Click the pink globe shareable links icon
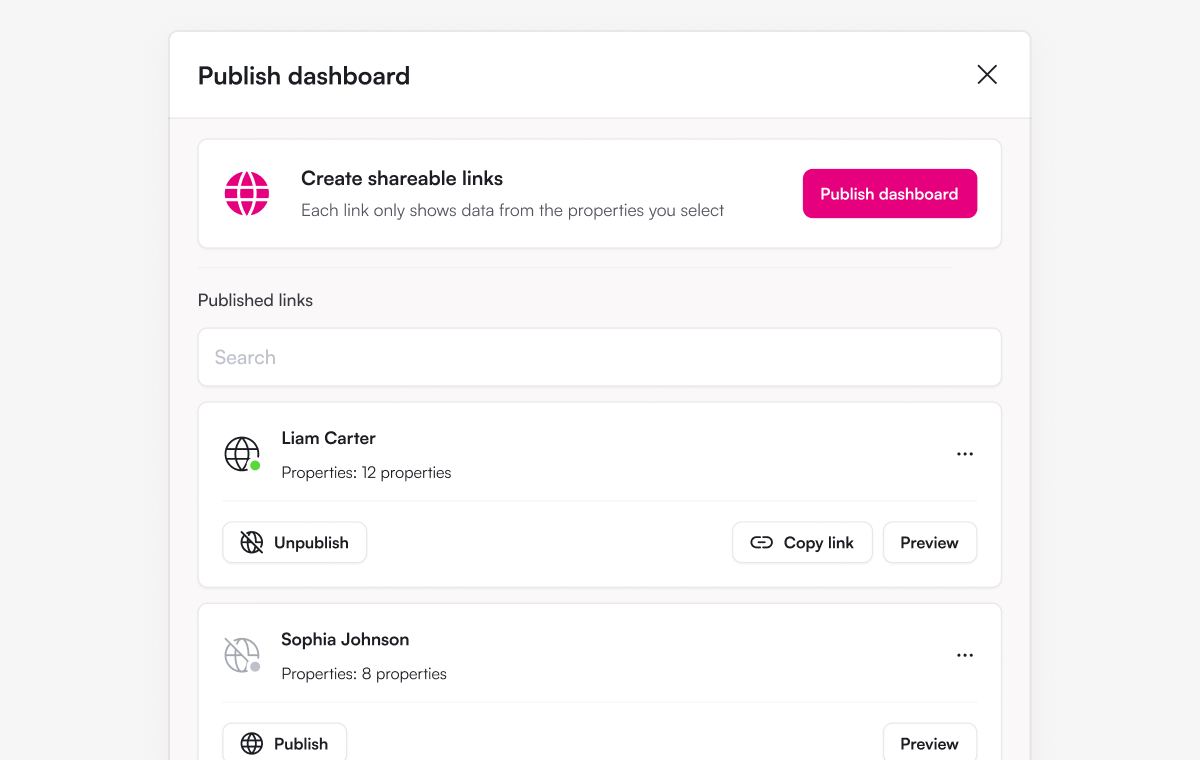 coord(247,194)
